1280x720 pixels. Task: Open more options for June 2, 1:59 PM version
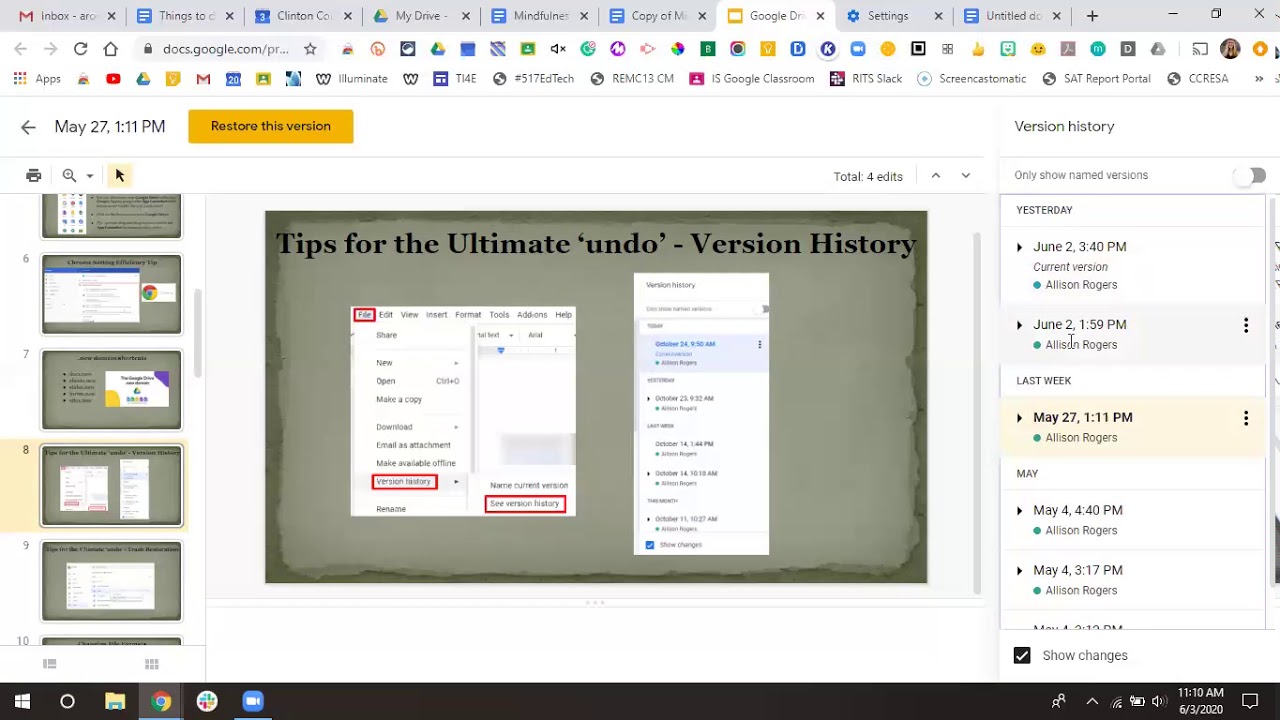pos(1246,325)
